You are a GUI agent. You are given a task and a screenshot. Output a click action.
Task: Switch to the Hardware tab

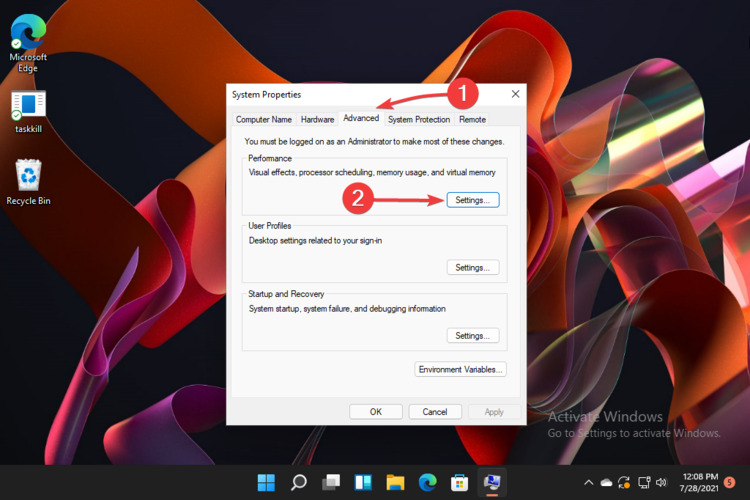(317, 119)
